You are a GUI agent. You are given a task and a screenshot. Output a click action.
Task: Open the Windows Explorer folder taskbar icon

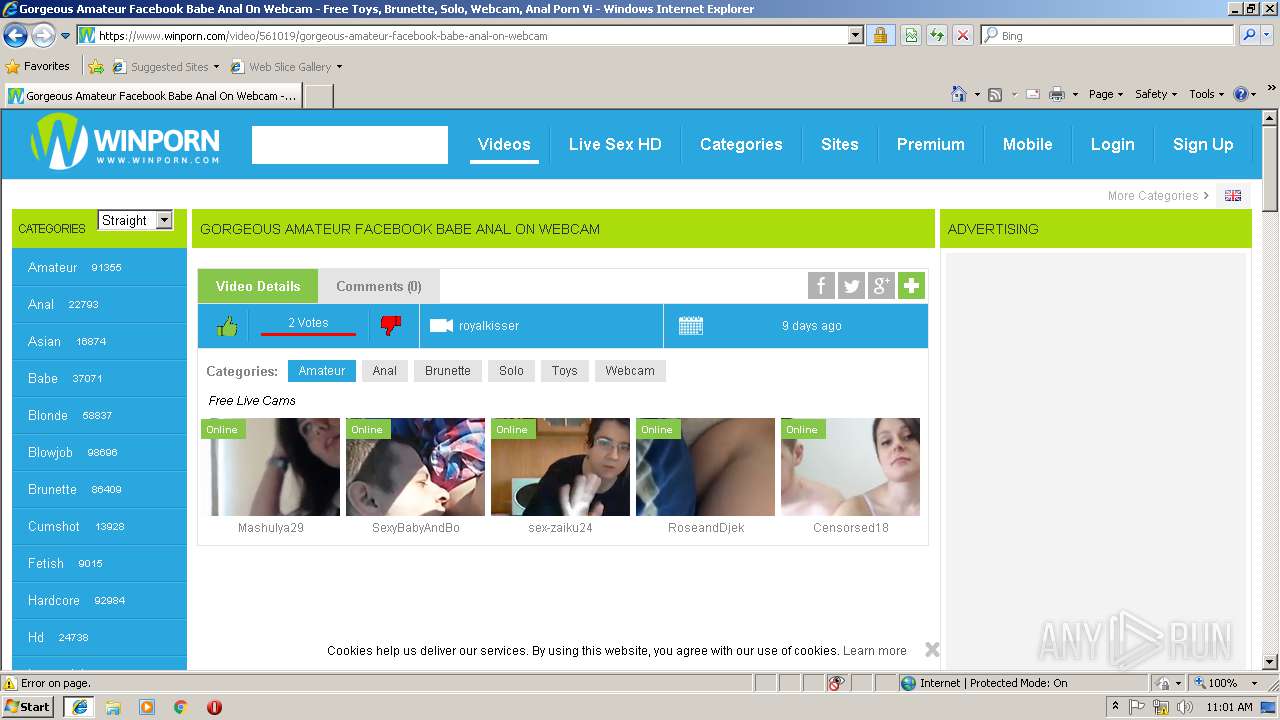(x=113, y=707)
